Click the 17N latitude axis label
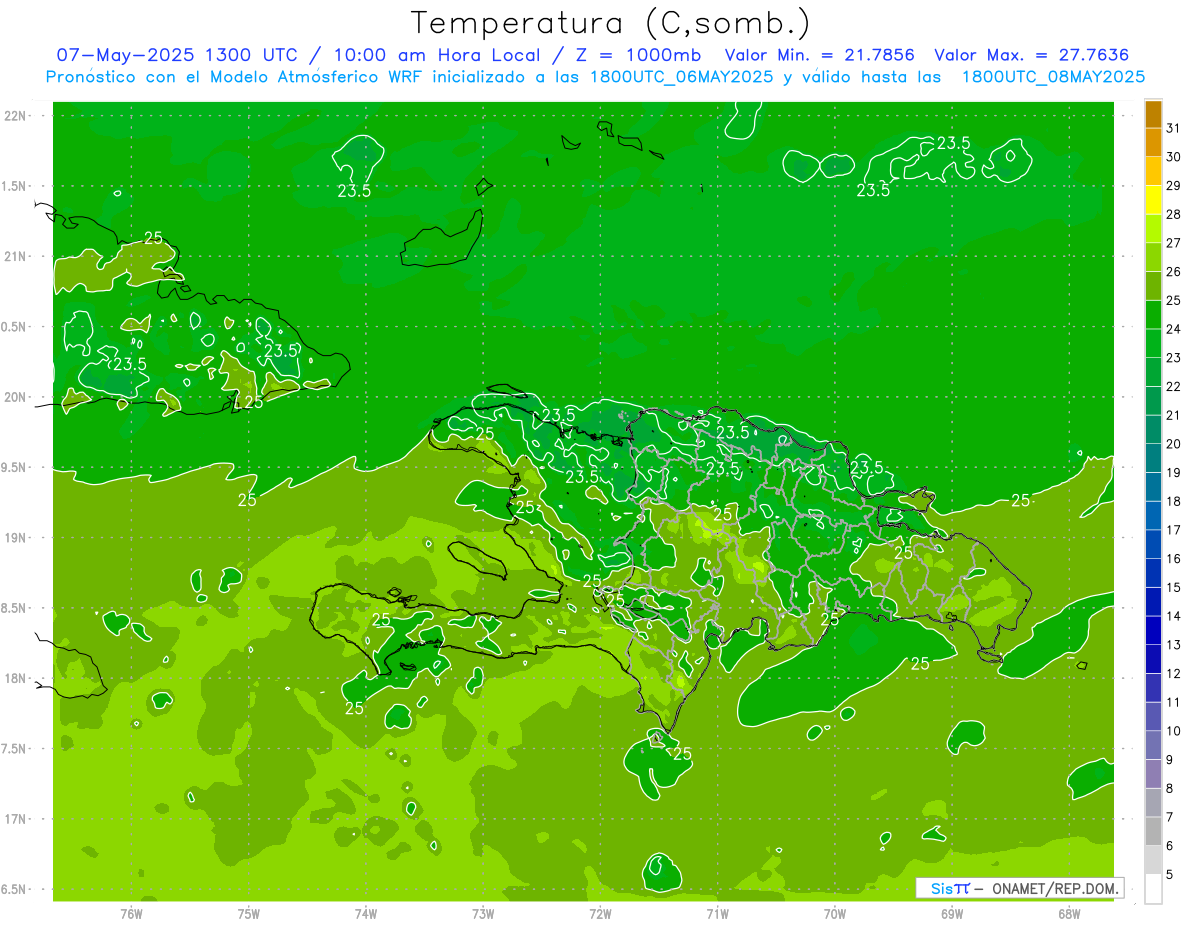1200x927 pixels. (16, 819)
